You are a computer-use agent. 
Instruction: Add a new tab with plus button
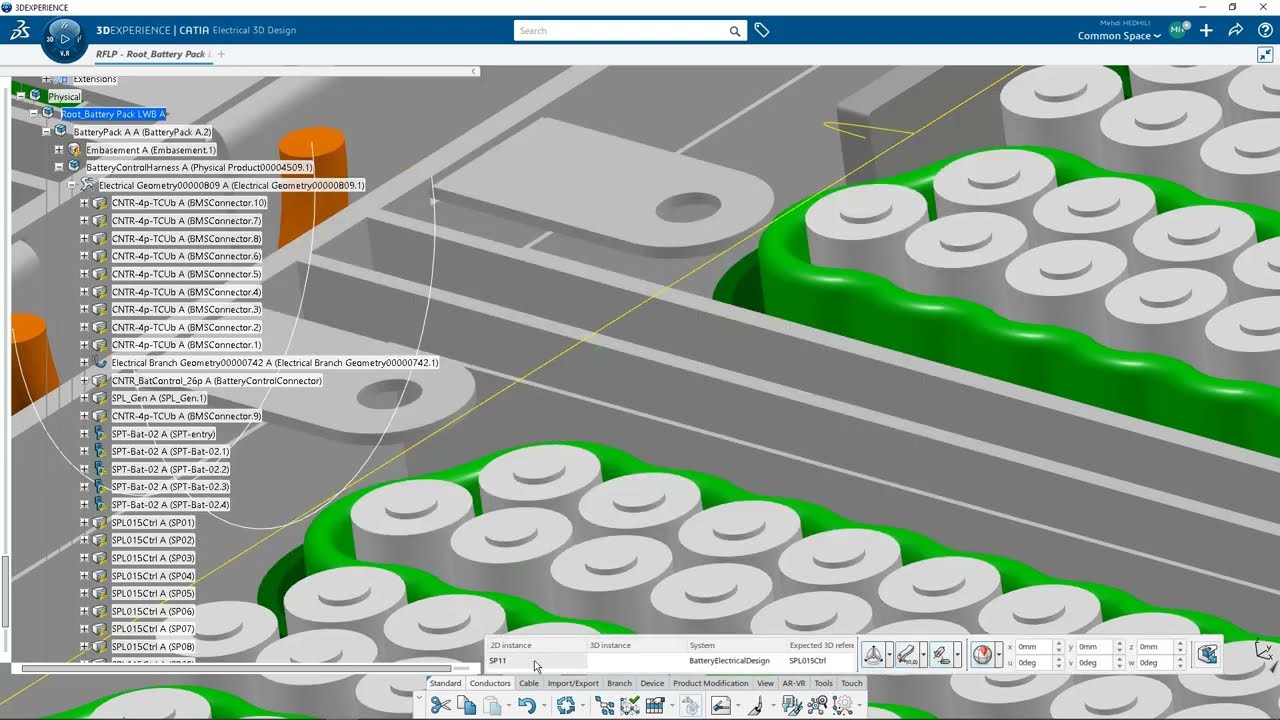click(221, 54)
